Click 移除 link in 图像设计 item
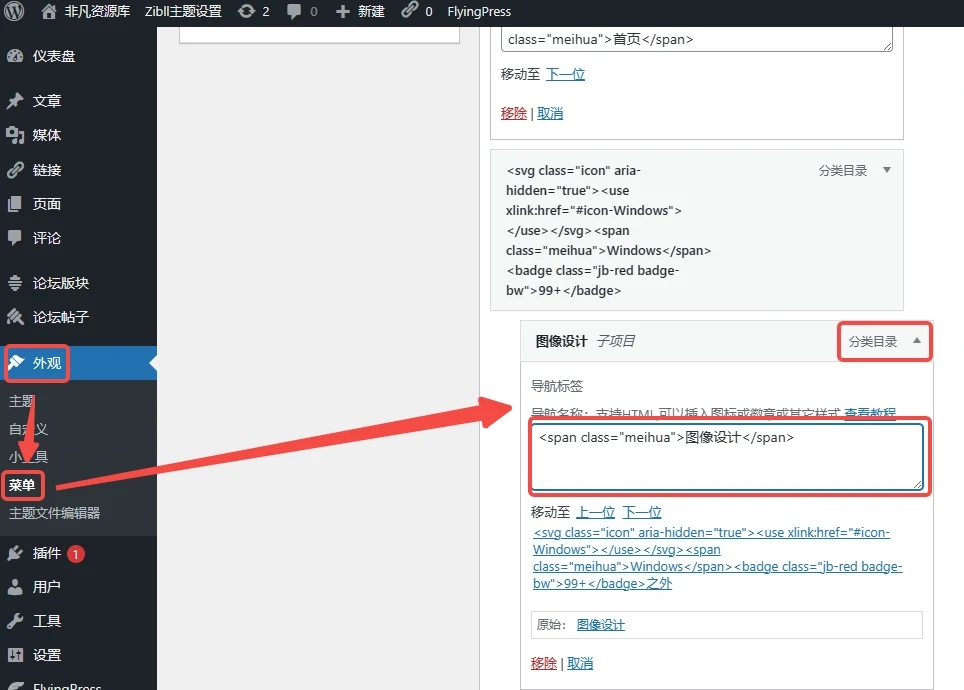The image size is (964, 690). tap(544, 663)
